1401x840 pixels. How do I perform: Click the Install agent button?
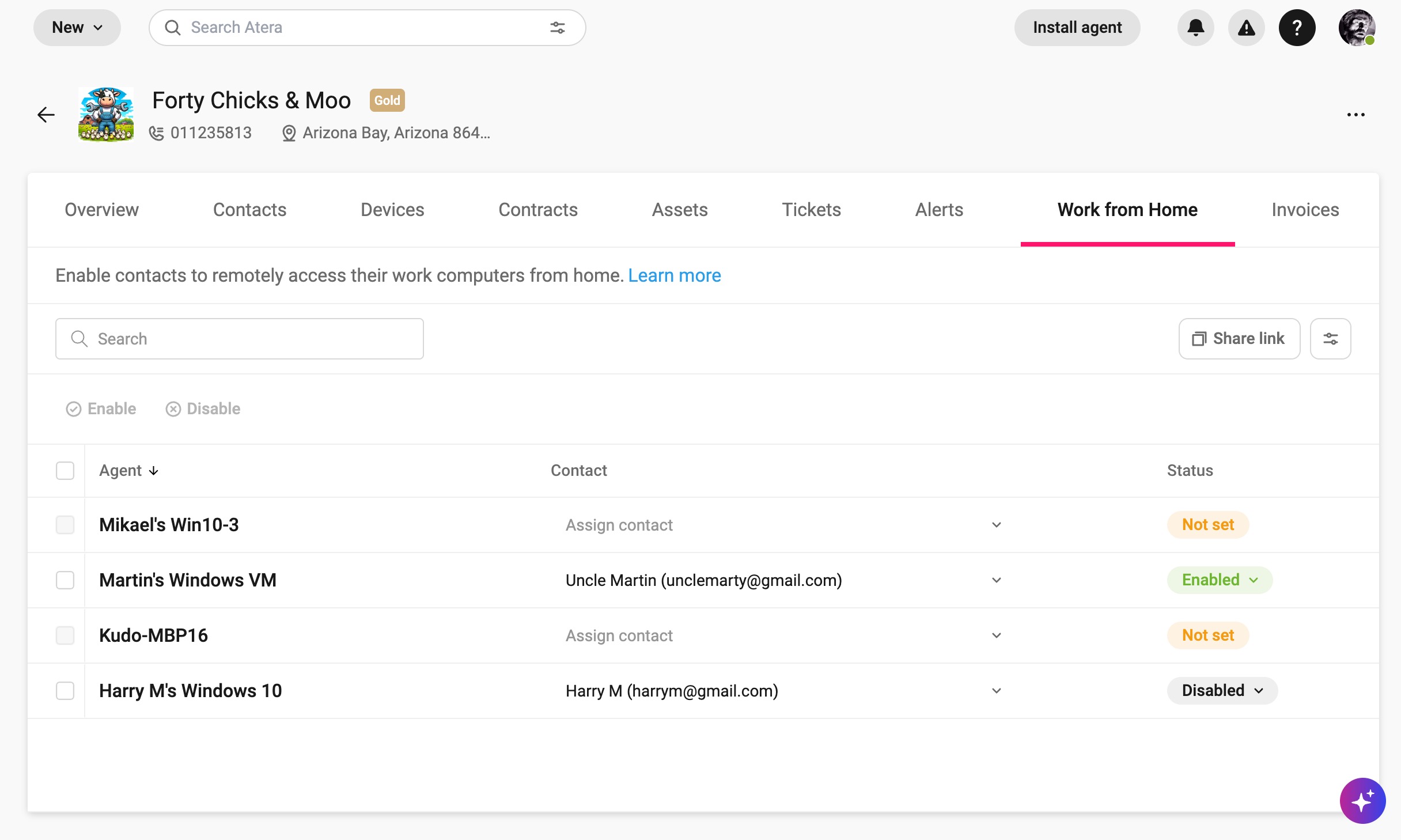(x=1077, y=28)
